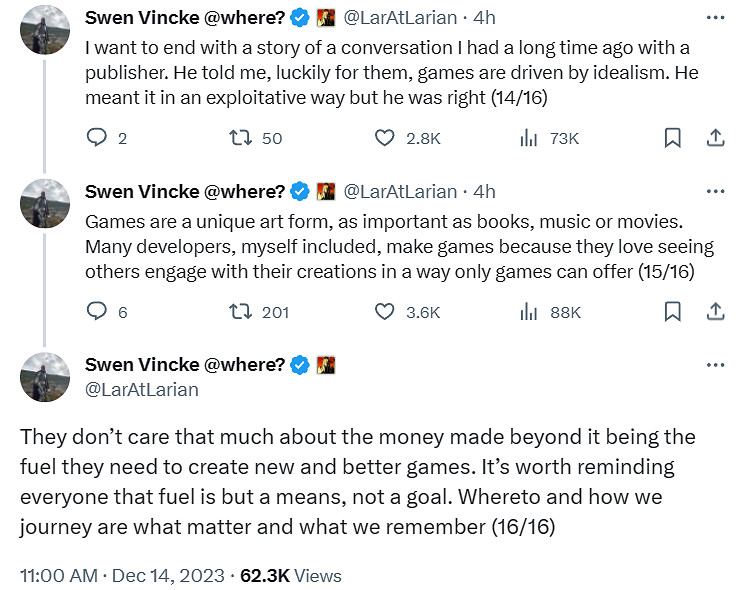The image size is (748, 590).
Task: Open more options for the 14/16 tweet
Action: (715, 18)
